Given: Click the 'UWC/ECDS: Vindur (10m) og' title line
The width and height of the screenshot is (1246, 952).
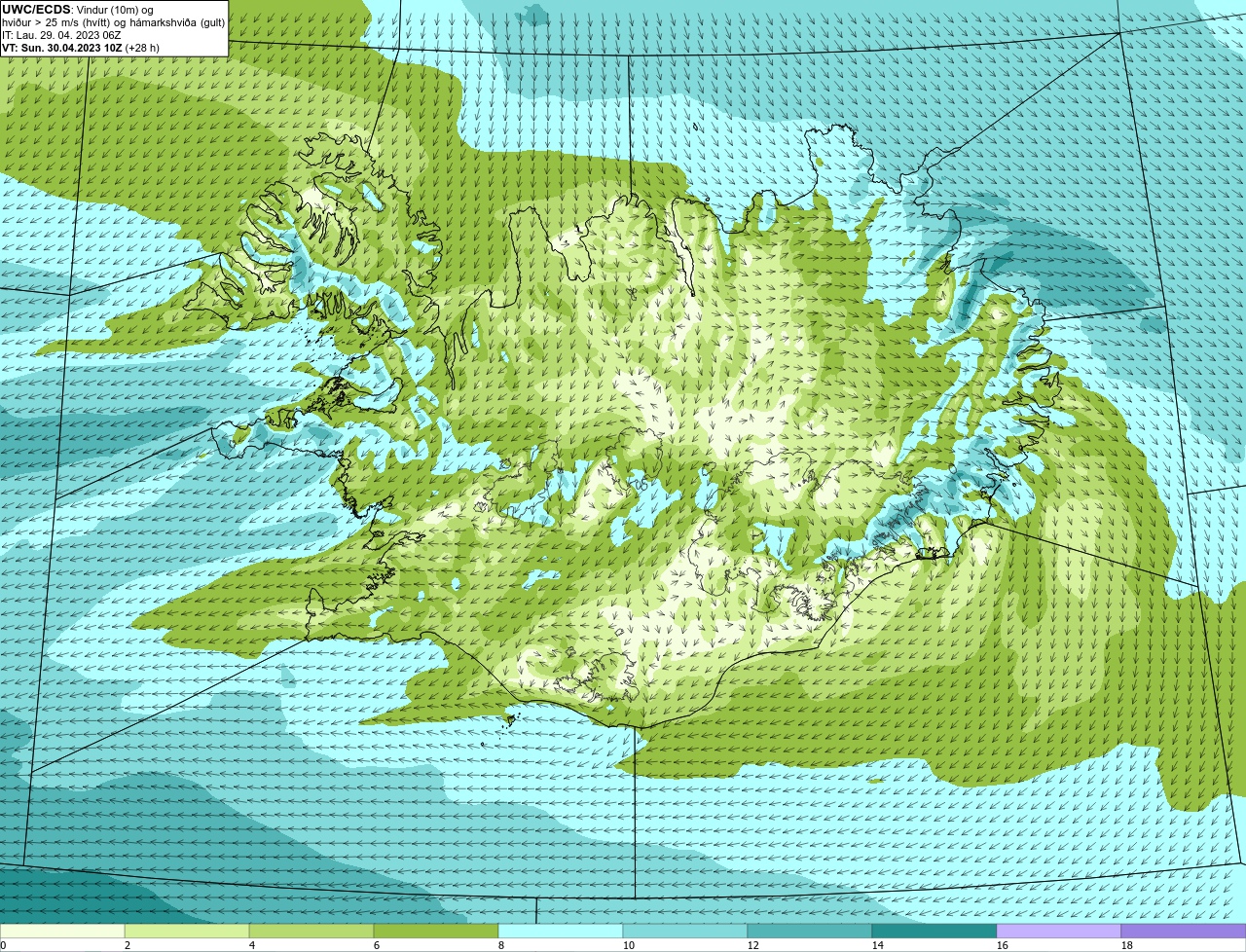Looking at the screenshot, I should [x=78, y=10].
